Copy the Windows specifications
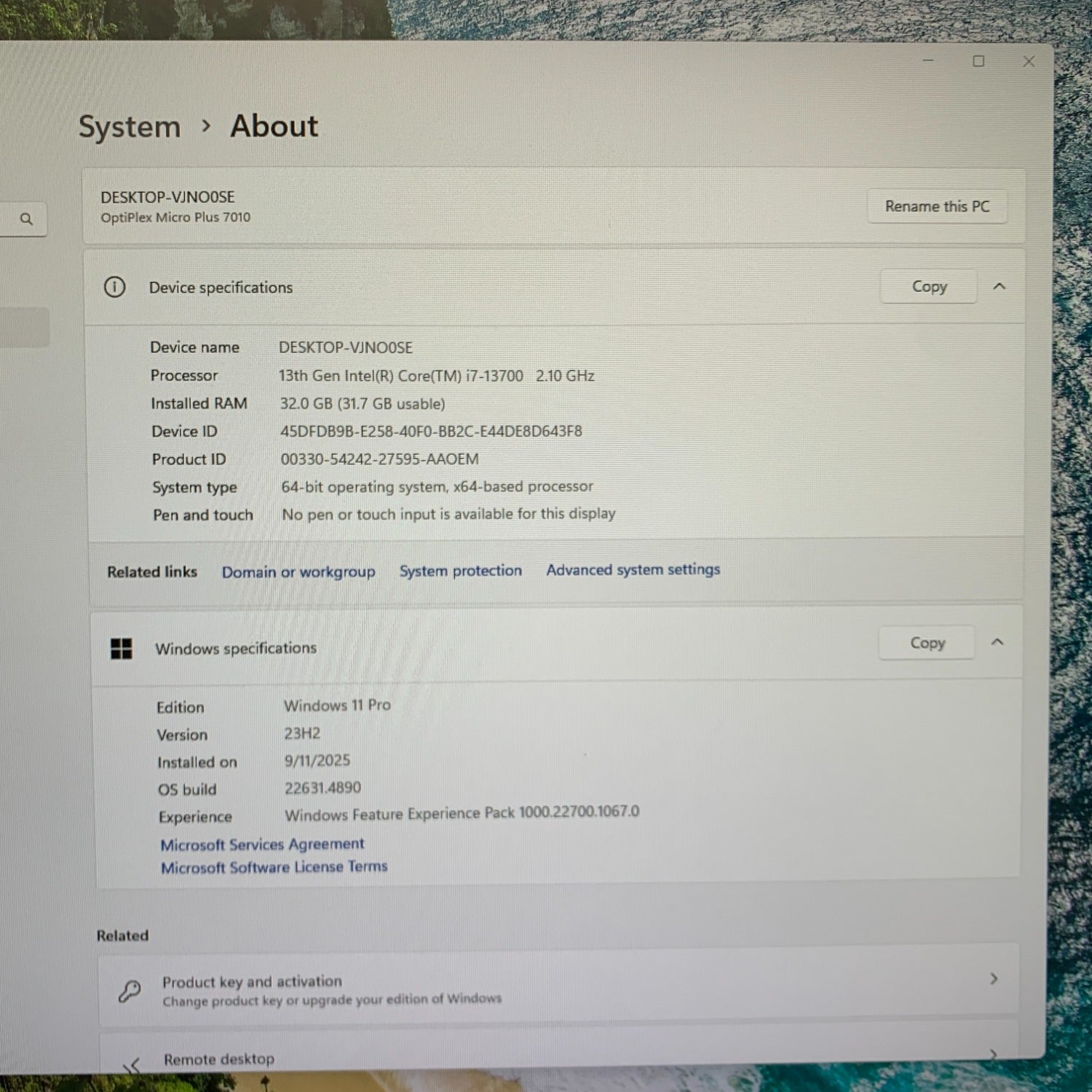The image size is (1092, 1092). pyautogui.click(x=927, y=643)
